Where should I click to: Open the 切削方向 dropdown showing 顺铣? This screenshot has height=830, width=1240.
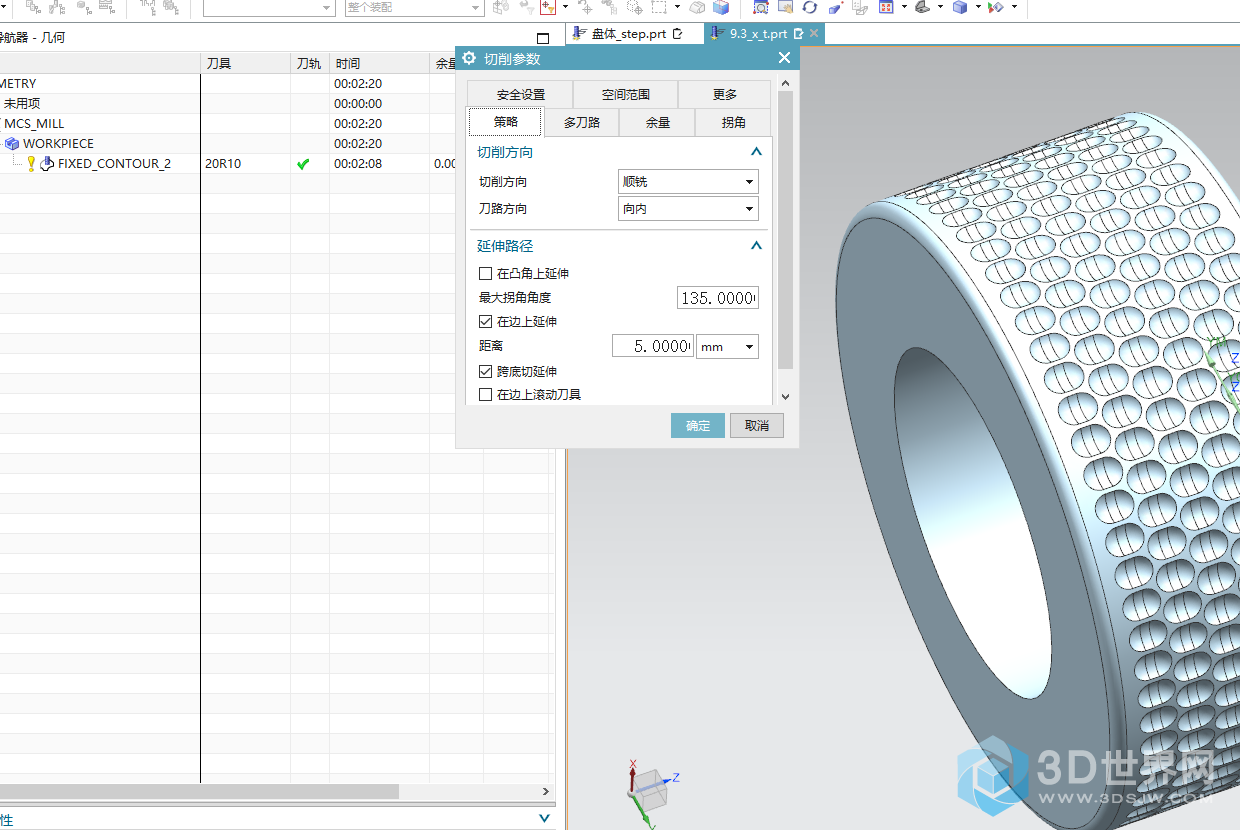(688, 182)
